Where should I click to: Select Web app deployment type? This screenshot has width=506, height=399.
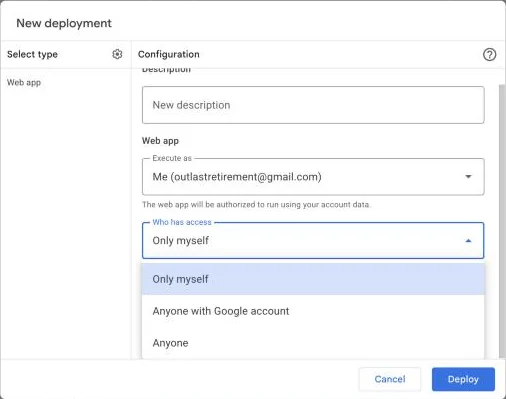(24, 82)
